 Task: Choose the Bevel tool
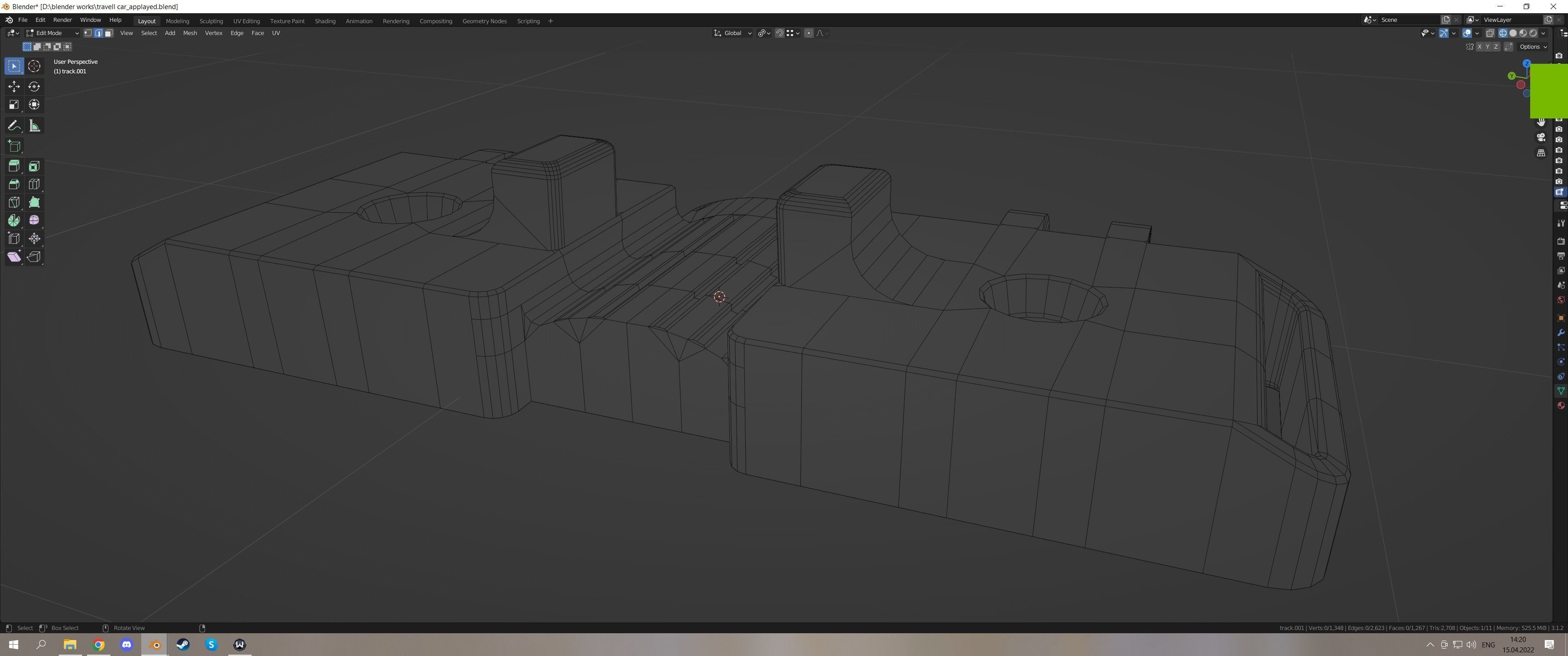tap(14, 184)
